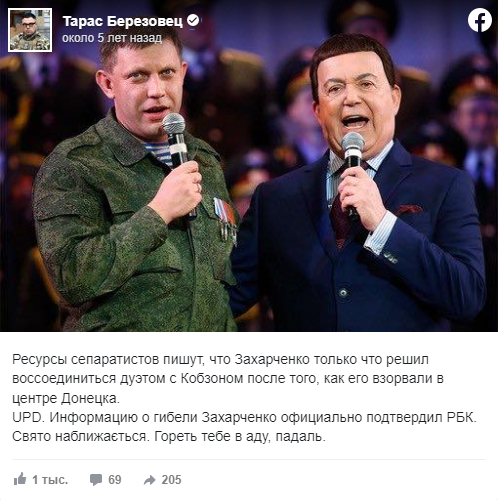Image resolution: width=498 pixels, height=500 pixels.
Task: Open Тарас Березовец profile avatar
Action: (x=30, y=30)
